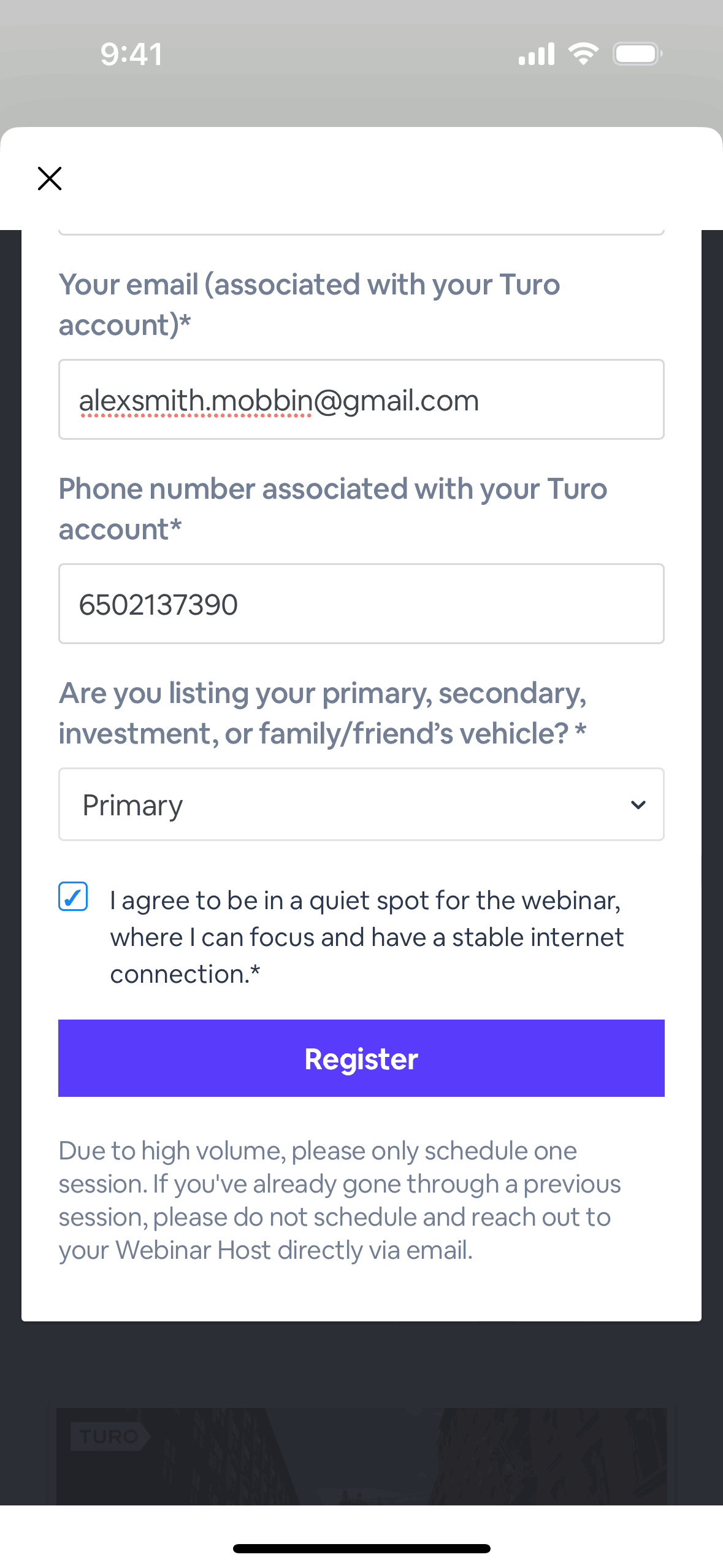The image size is (723, 1568).
Task: Tap the battery indicator icon
Action: tap(637, 54)
